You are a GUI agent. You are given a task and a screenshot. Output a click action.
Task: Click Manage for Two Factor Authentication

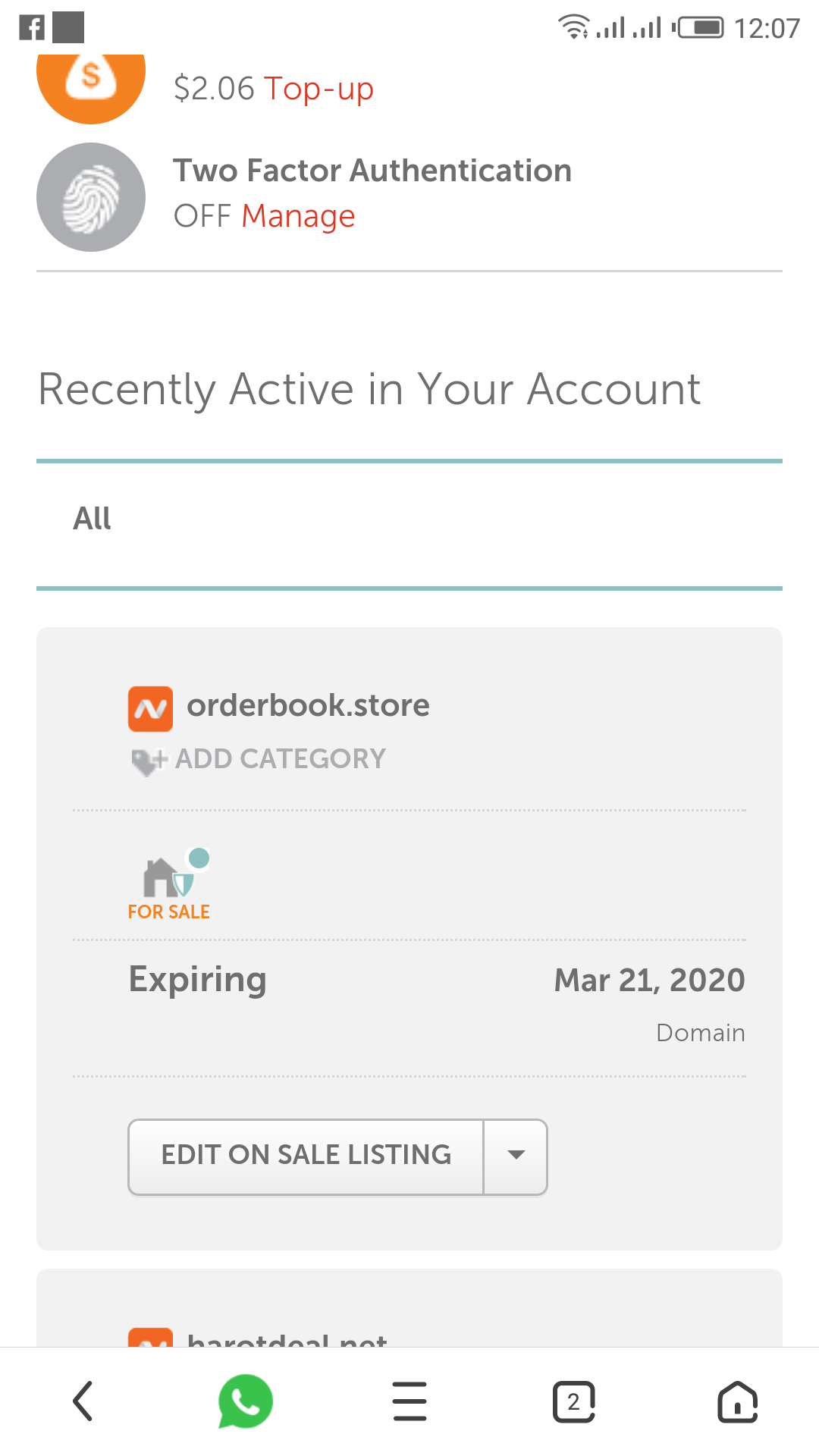pos(298,217)
